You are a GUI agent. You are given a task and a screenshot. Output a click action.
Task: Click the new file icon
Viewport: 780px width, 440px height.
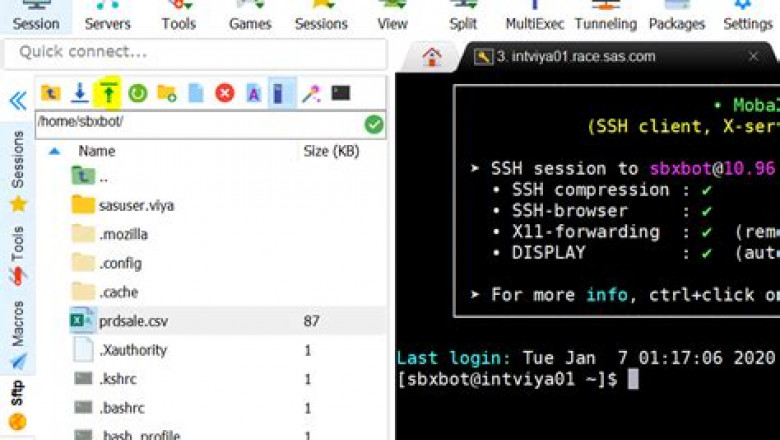point(196,93)
